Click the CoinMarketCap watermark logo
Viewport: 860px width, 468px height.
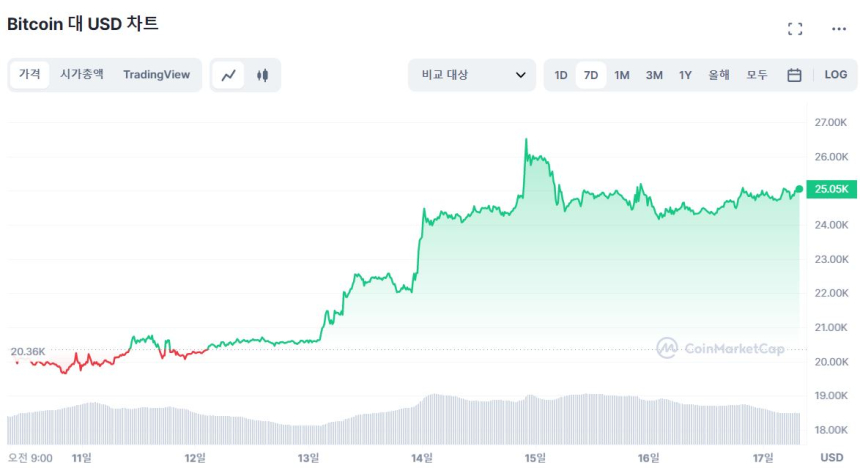point(720,348)
